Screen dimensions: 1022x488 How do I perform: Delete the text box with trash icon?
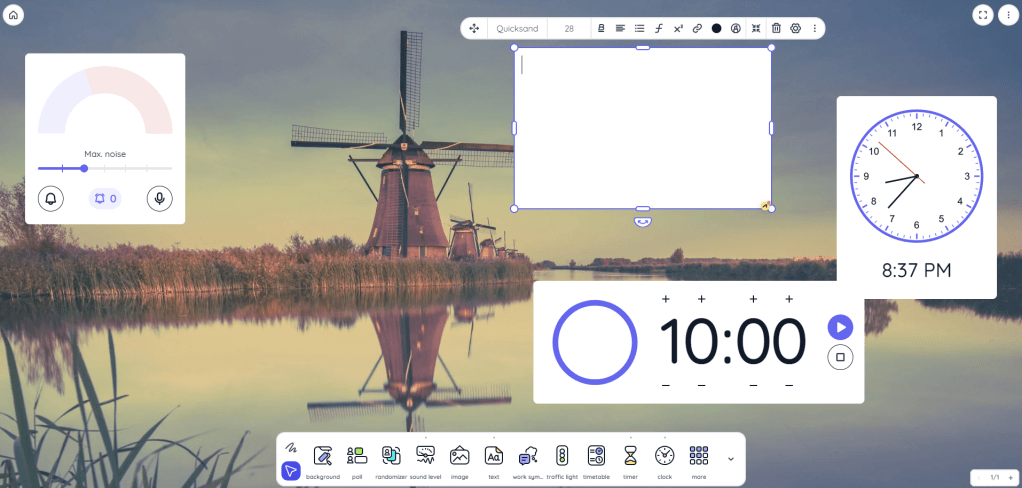click(776, 29)
